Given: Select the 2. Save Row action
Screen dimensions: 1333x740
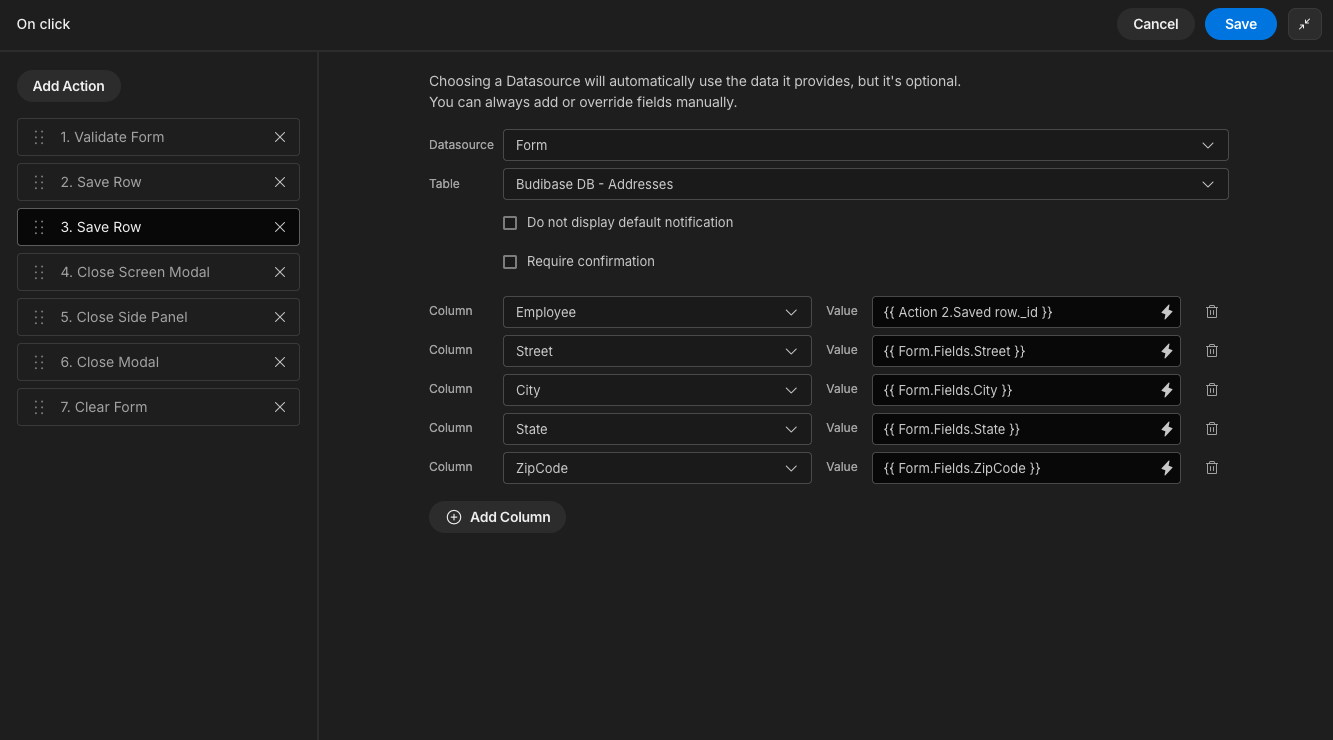Looking at the screenshot, I should 158,182.
